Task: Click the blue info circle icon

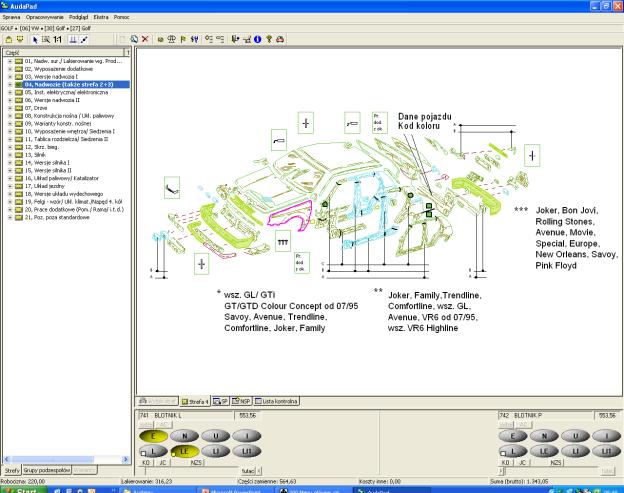Action: pos(257,39)
